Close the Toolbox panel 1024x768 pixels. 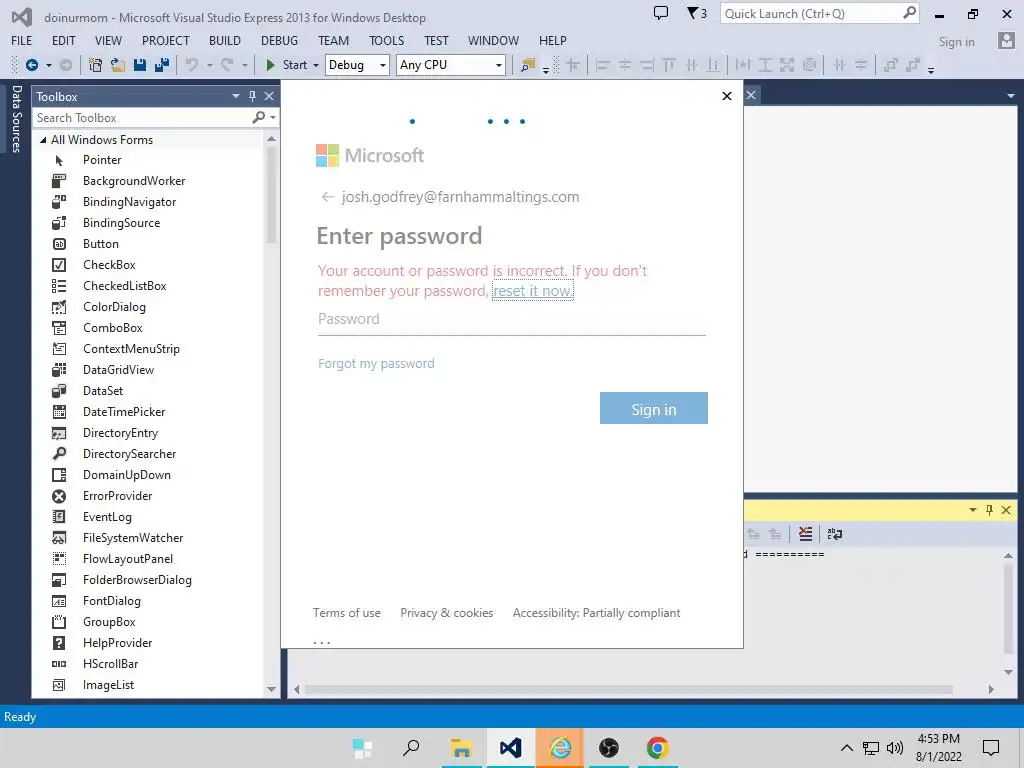coord(269,96)
